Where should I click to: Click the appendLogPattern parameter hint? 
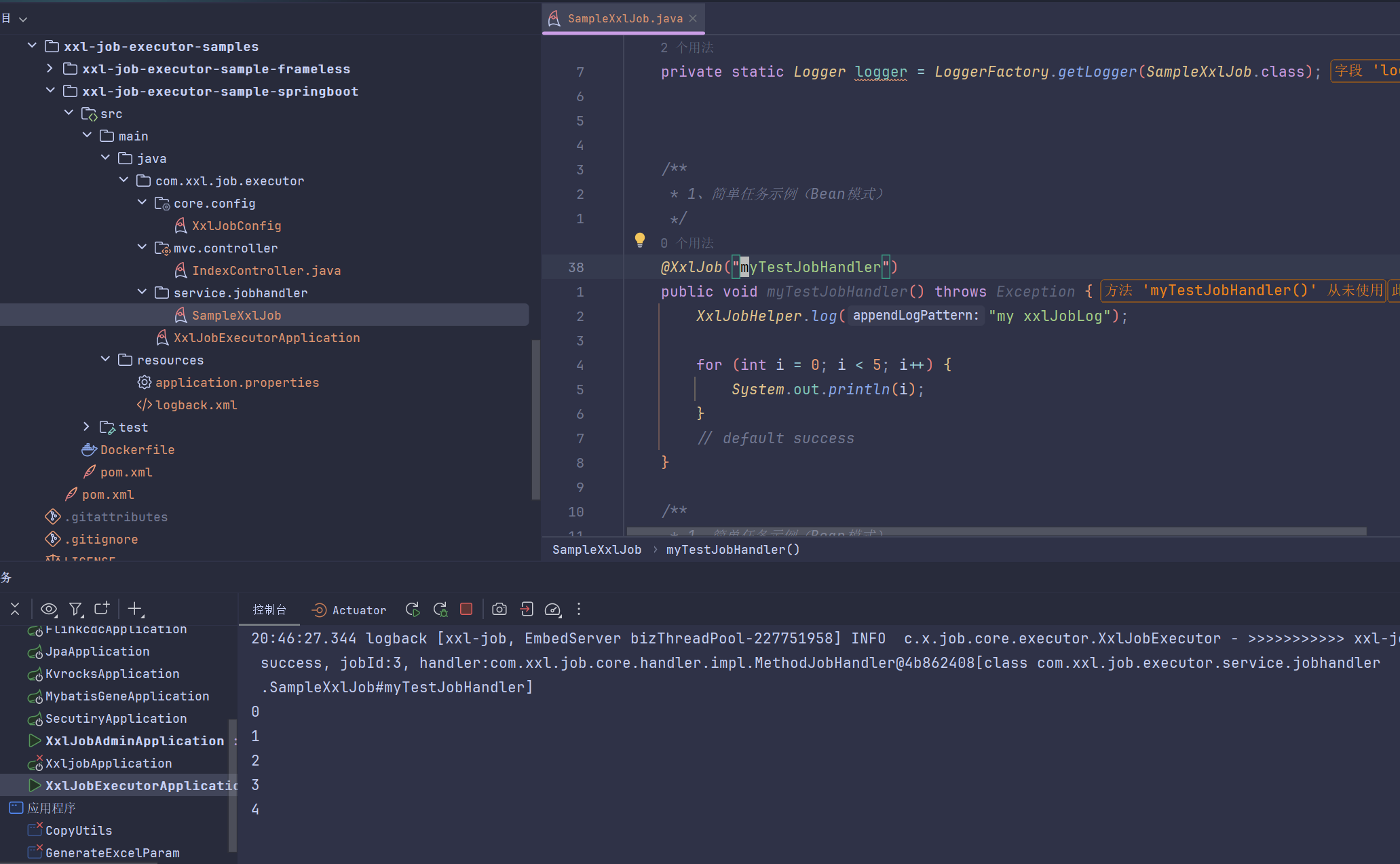[x=915, y=316]
